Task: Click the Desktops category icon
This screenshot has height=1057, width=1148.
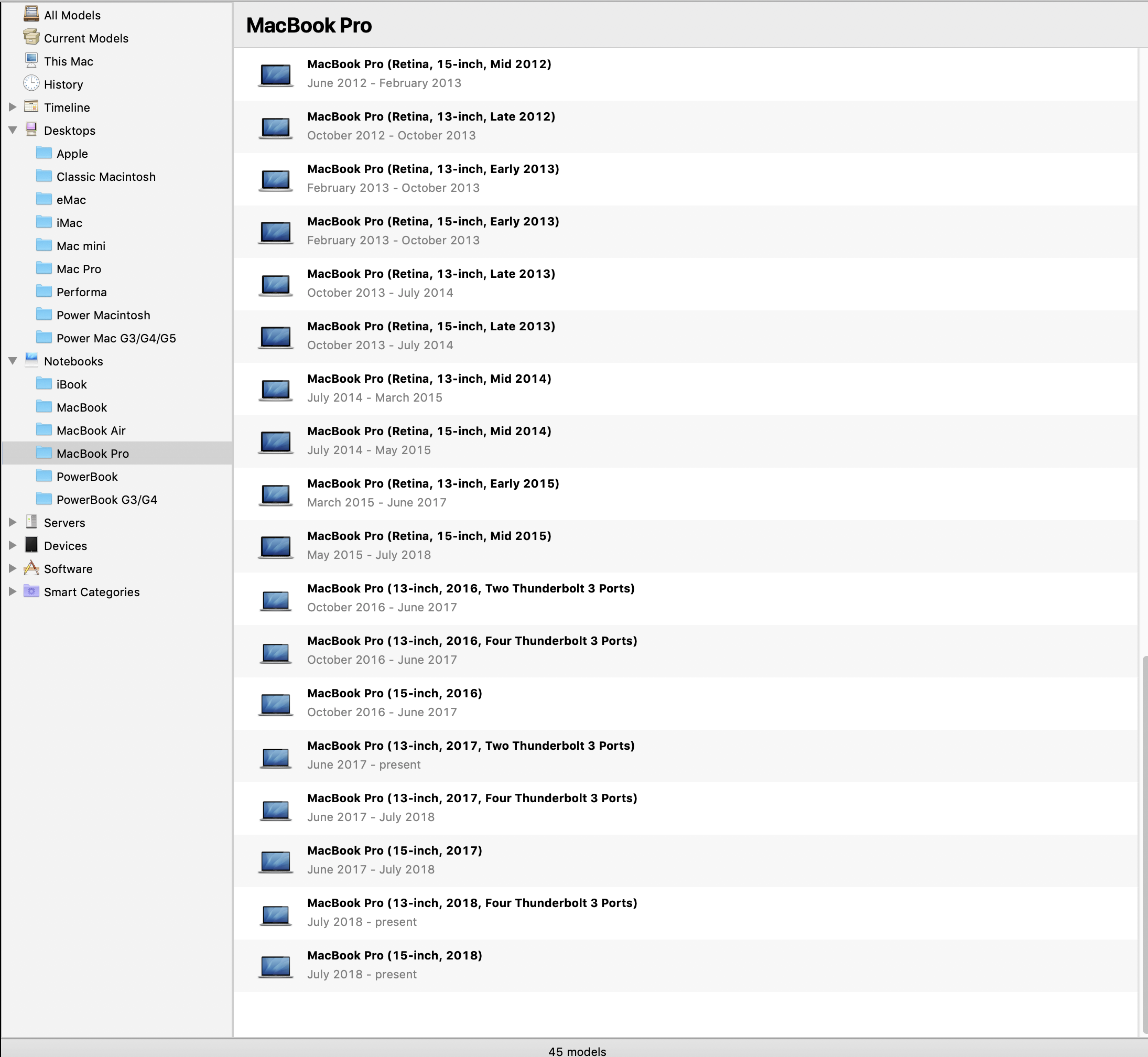Action: (31, 130)
